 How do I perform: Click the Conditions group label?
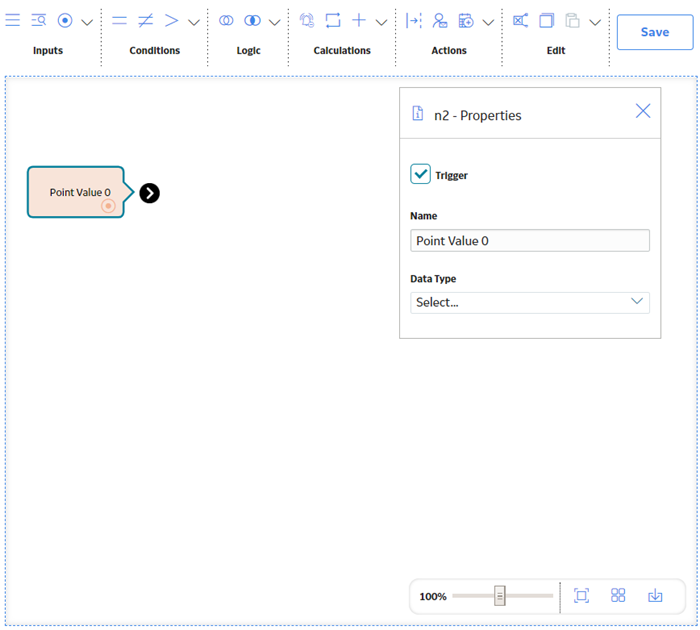click(x=154, y=50)
